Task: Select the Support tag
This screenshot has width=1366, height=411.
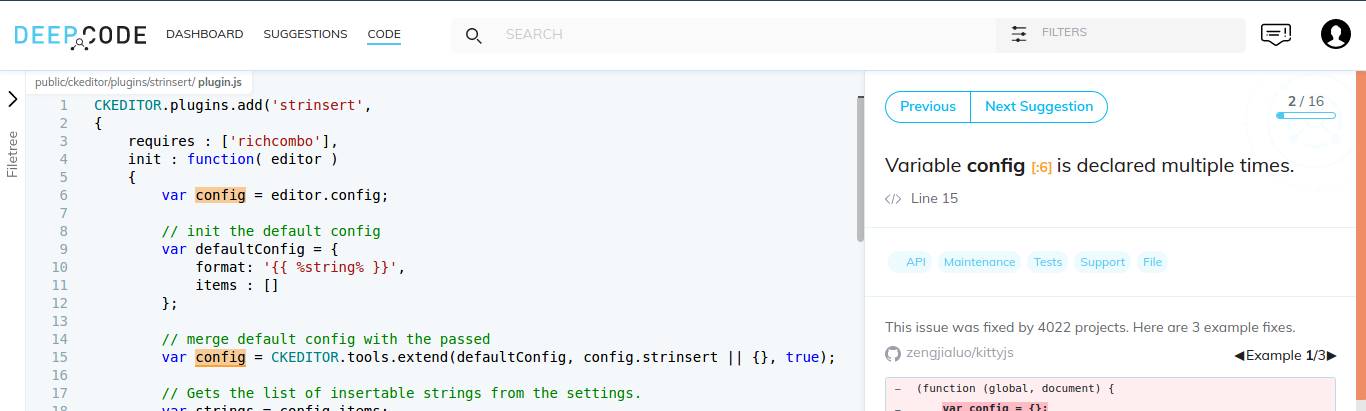Action: tap(1103, 262)
